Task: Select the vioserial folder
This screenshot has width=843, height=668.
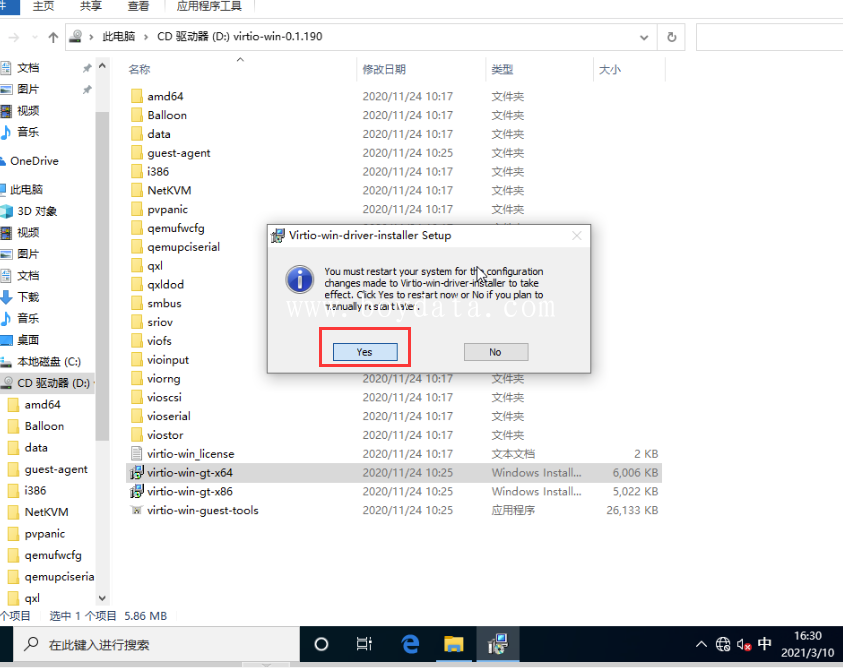Action: pyautogui.click(x=169, y=416)
